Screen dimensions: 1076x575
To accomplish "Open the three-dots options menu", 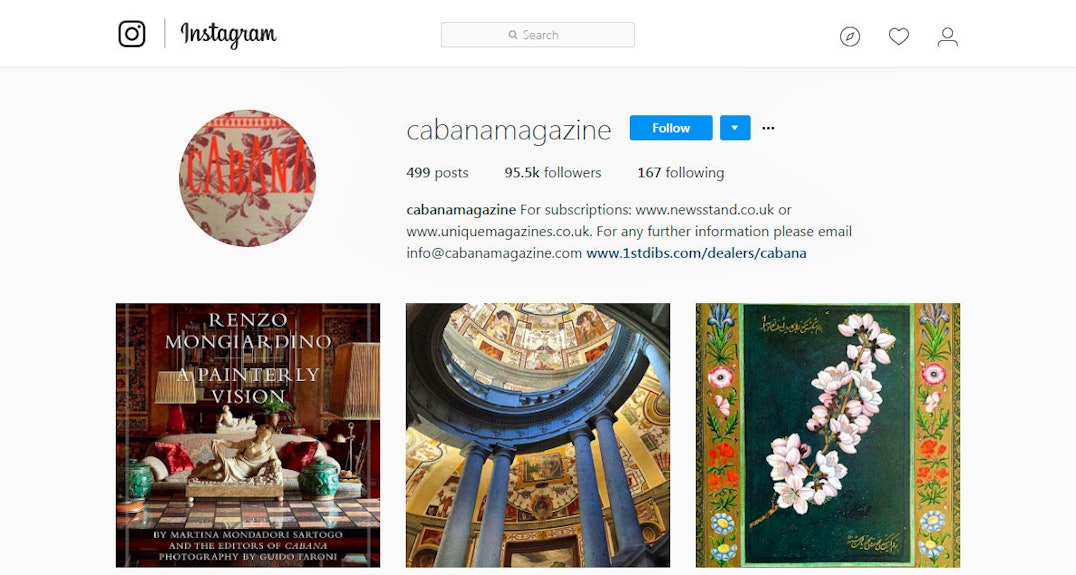I will (x=768, y=128).
